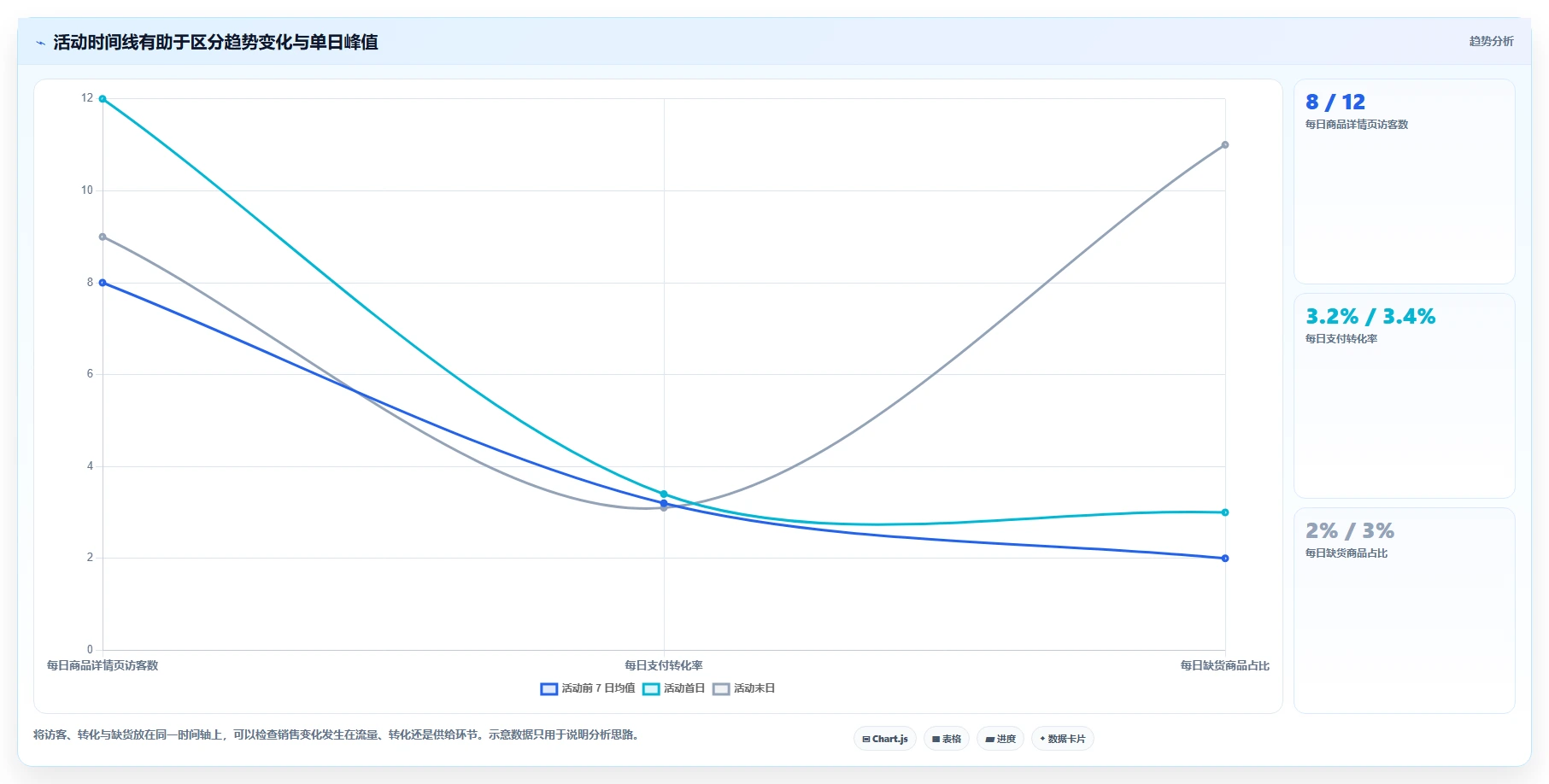Click blue 活动前 7 日均值 point at value 8

click(x=103, y=283)
